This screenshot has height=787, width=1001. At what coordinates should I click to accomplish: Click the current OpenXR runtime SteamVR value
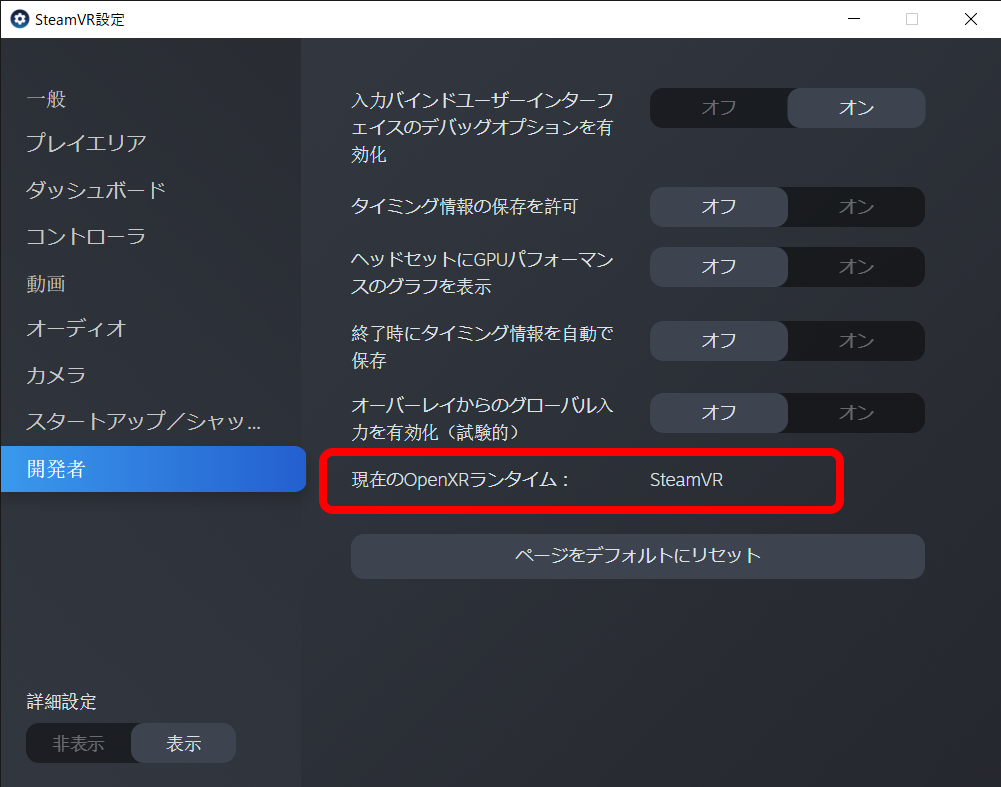686,480
